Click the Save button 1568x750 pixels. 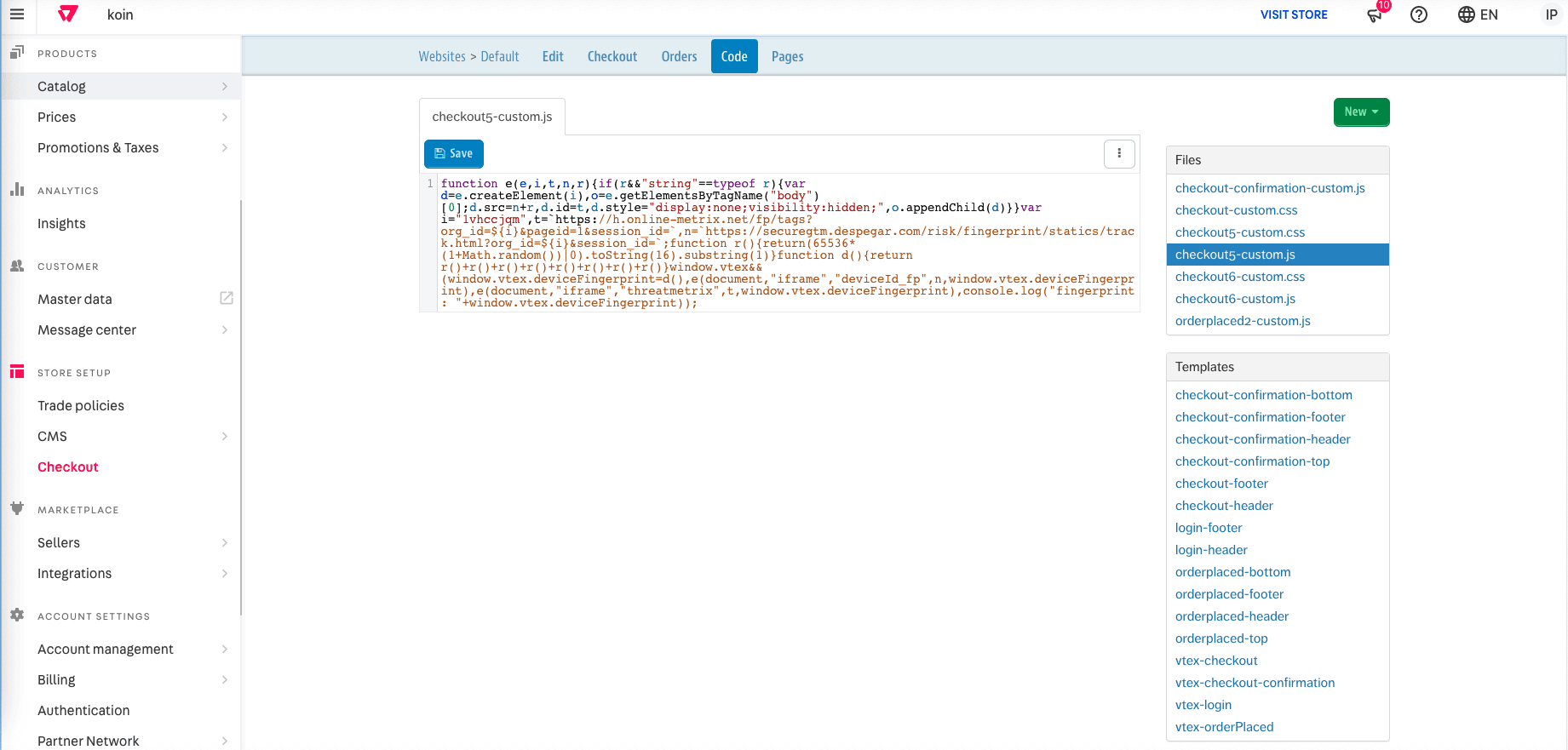pos(454,153)
